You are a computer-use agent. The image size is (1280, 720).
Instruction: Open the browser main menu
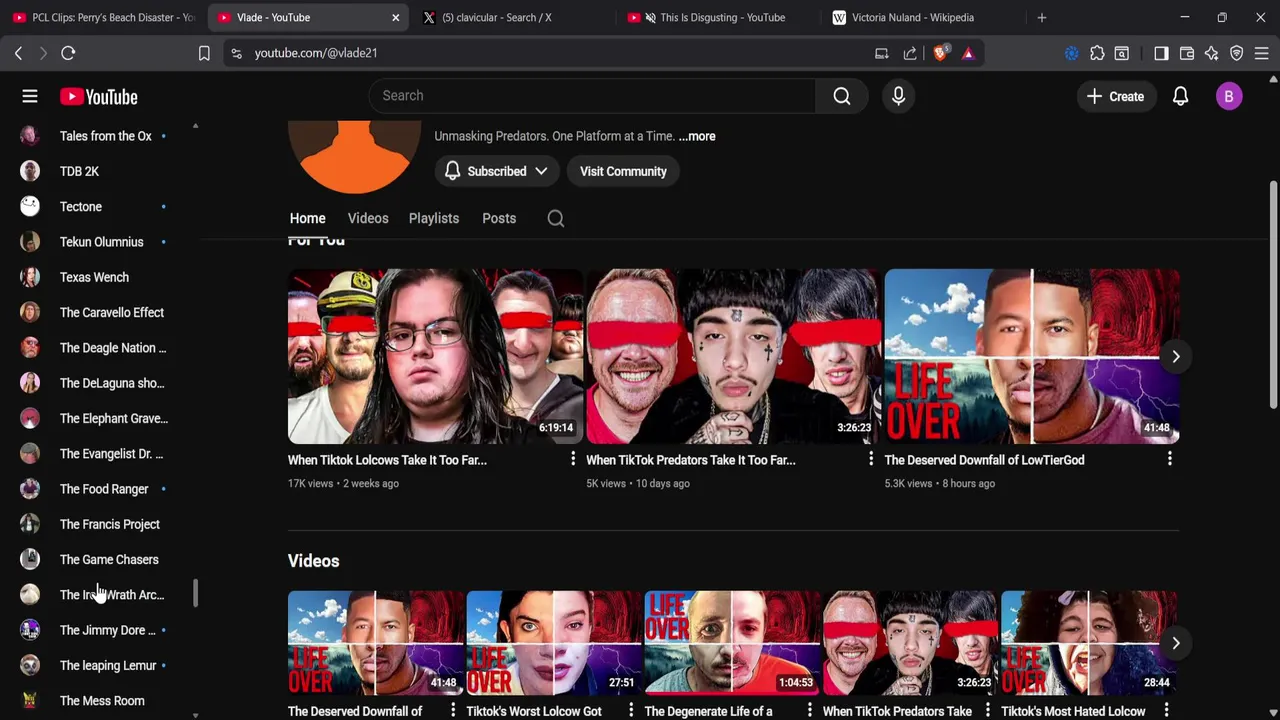tap(1262, 53)
